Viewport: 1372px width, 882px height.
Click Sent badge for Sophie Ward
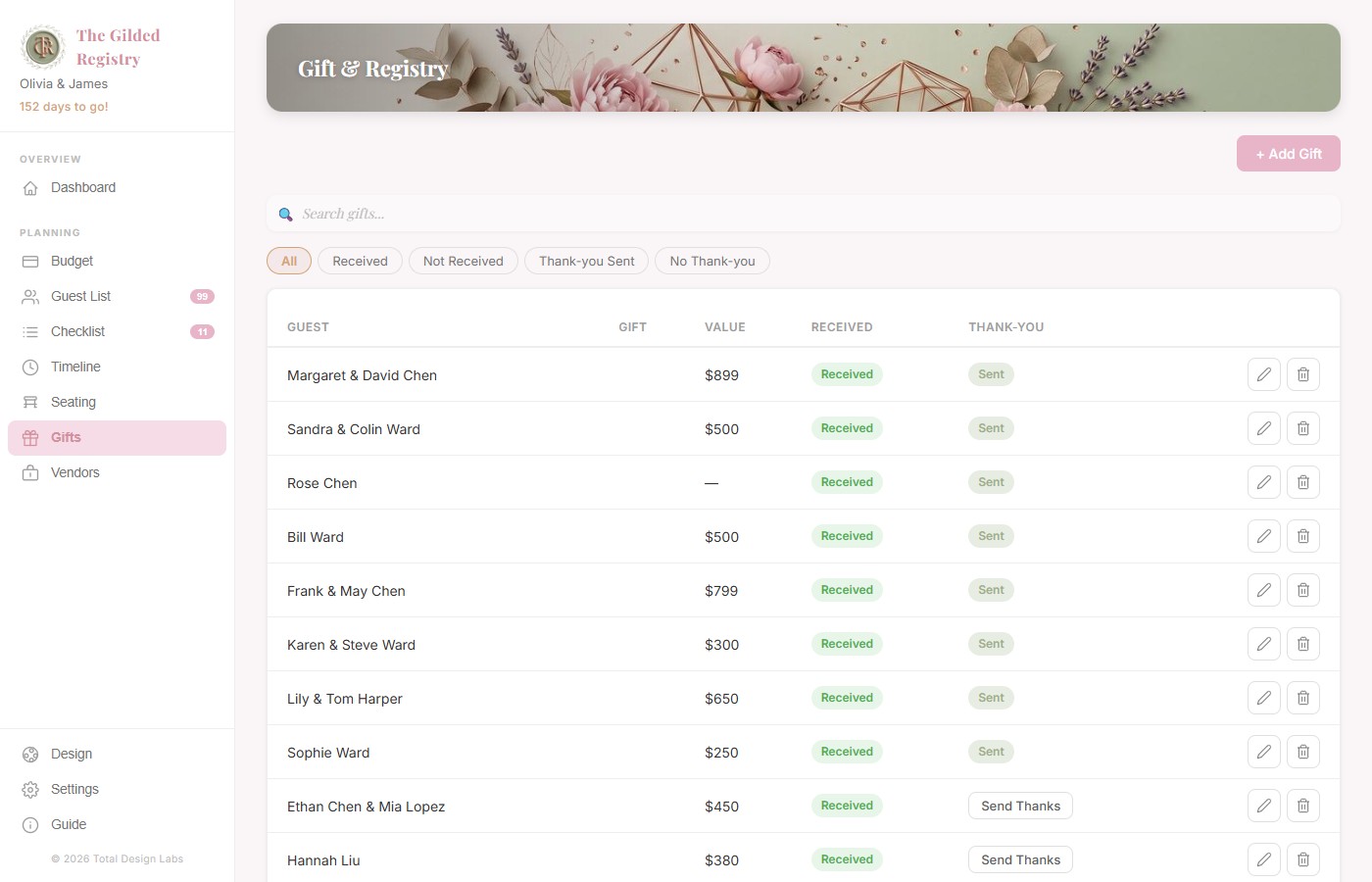point(991,752)
